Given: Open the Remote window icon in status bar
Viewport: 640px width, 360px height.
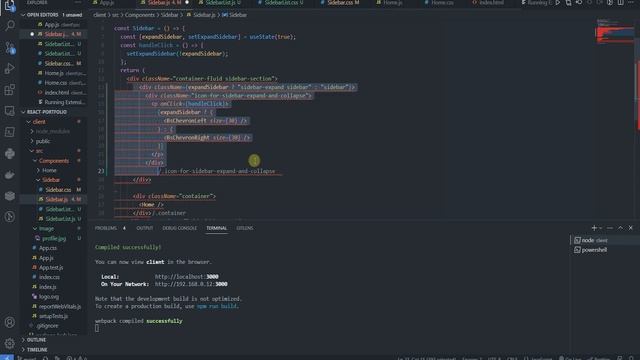Looking at the screenshot, I should (7, 358).
